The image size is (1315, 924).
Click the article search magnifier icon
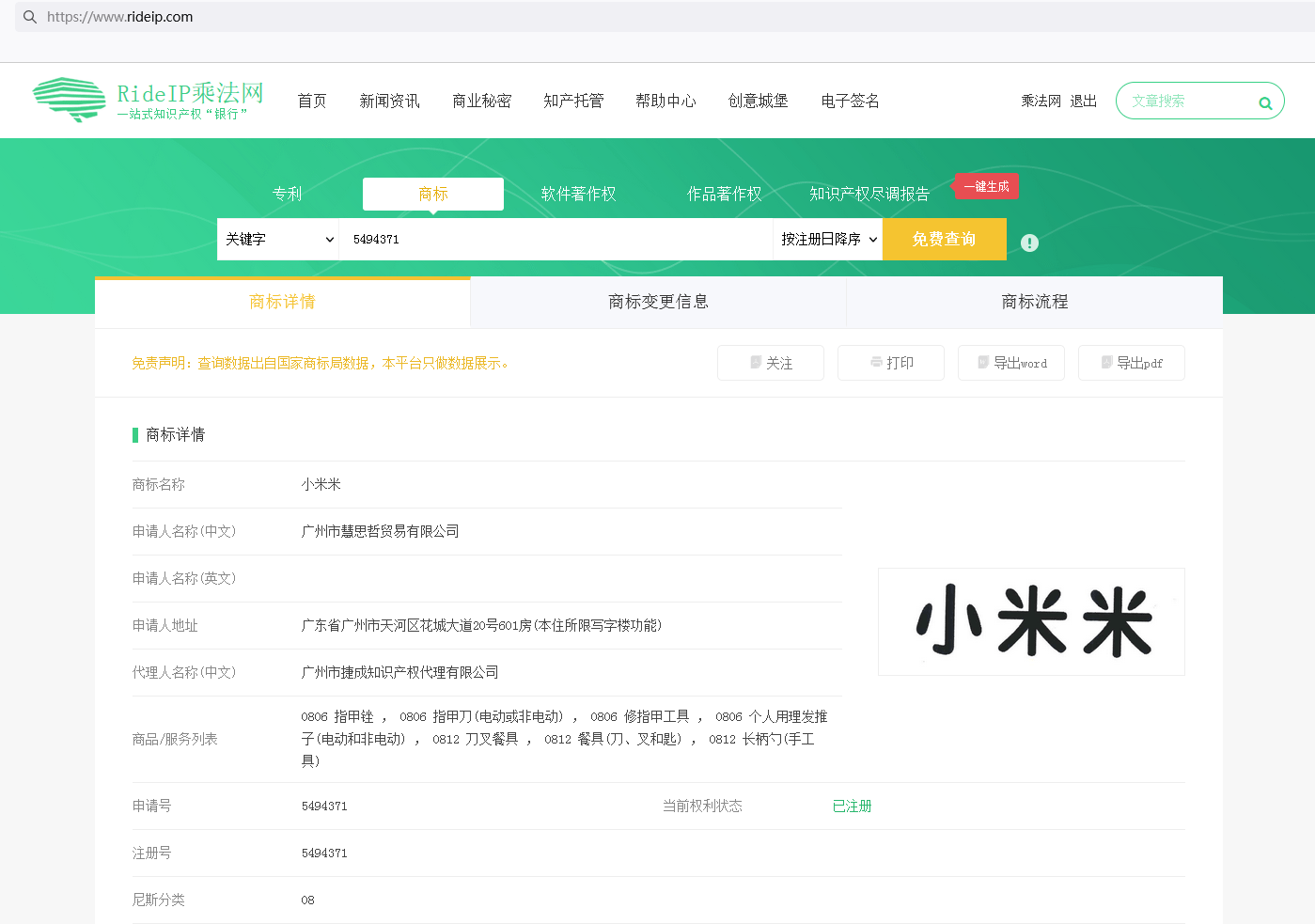[1265, 103]
